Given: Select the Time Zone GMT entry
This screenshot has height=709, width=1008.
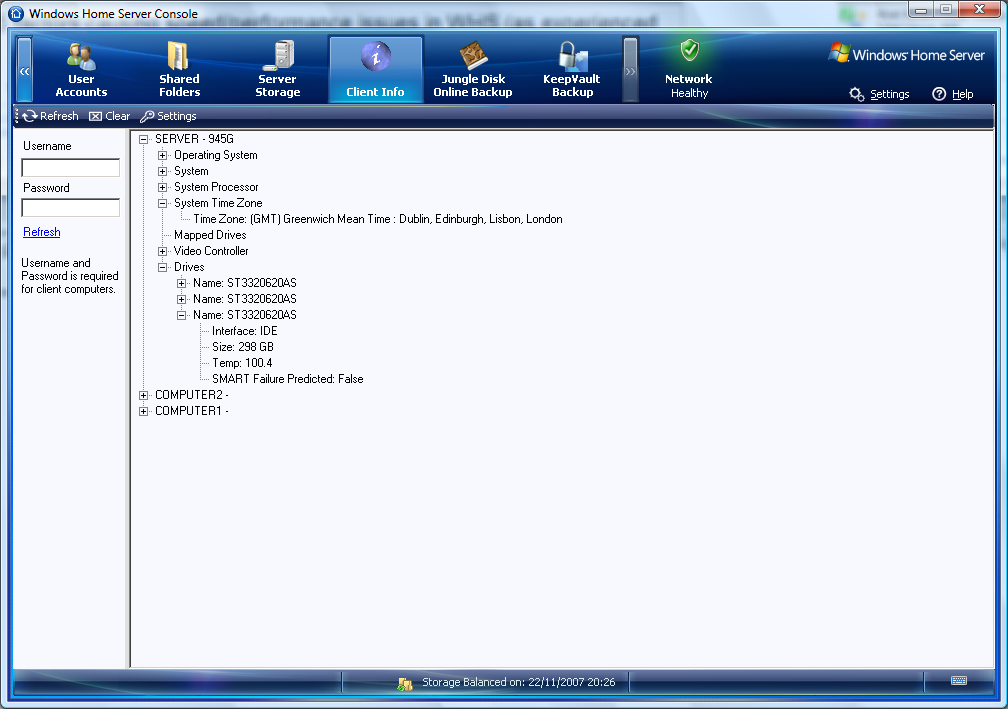Looking at the screenshot, I should 378,219.
